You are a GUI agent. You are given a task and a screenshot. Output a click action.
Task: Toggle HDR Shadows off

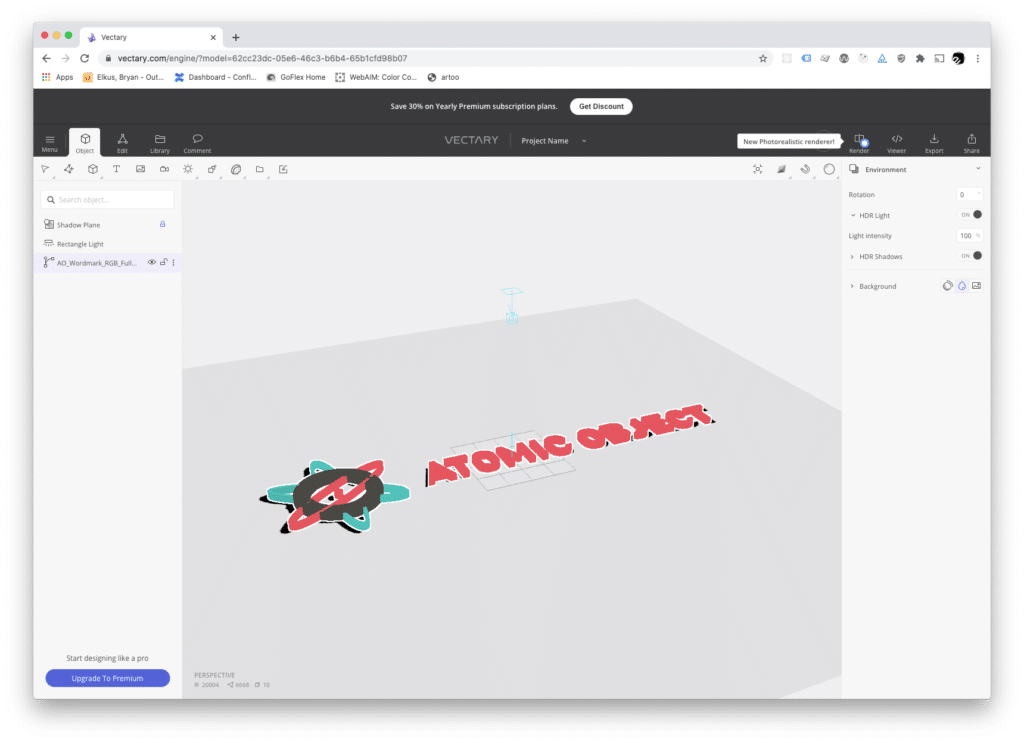click(x=971, y=256)
